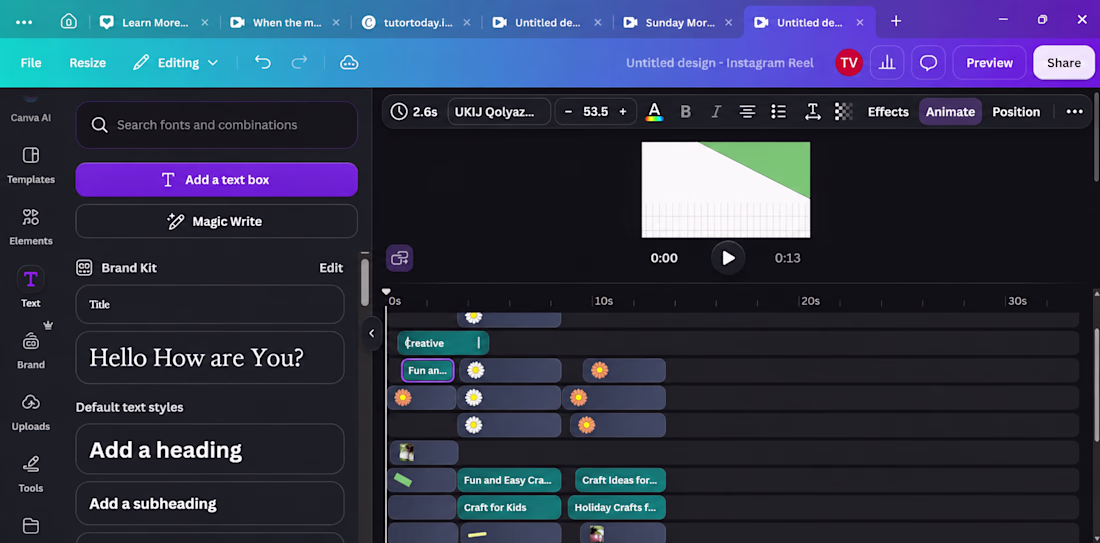This screenshot has height=543, width=1100.
Task: Select the Hello How are You? style
Action: 210,358
